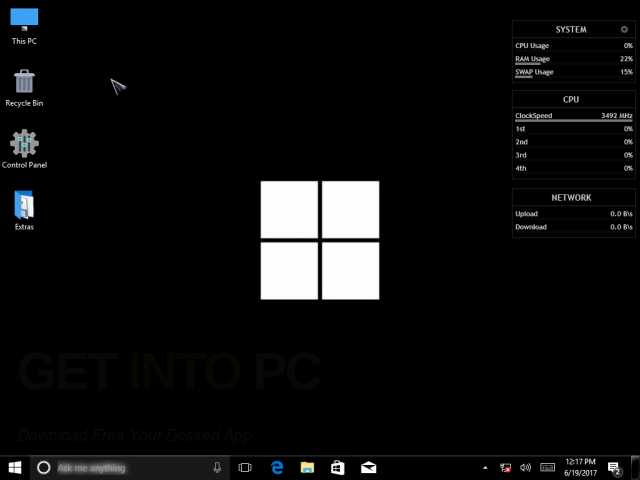640x480 pixels.
Task: Select the Control Panel desktop icon
Action: [x=24, y=149]
